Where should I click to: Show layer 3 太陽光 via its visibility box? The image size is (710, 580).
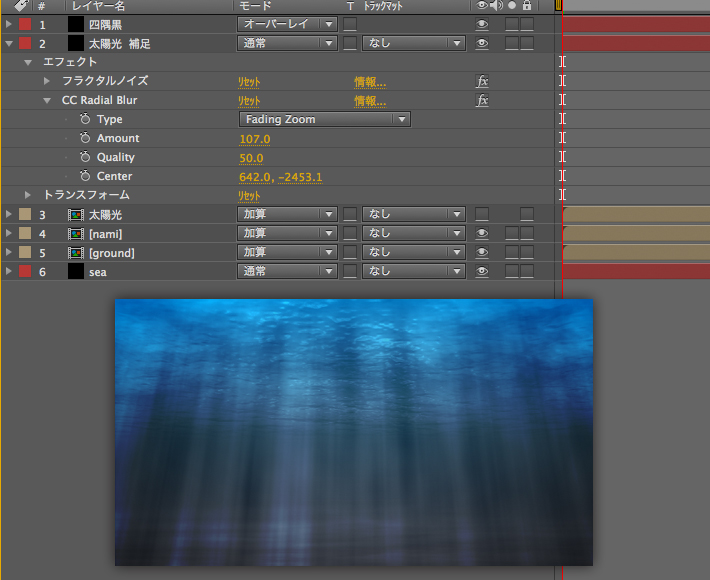tap(482, 214)
